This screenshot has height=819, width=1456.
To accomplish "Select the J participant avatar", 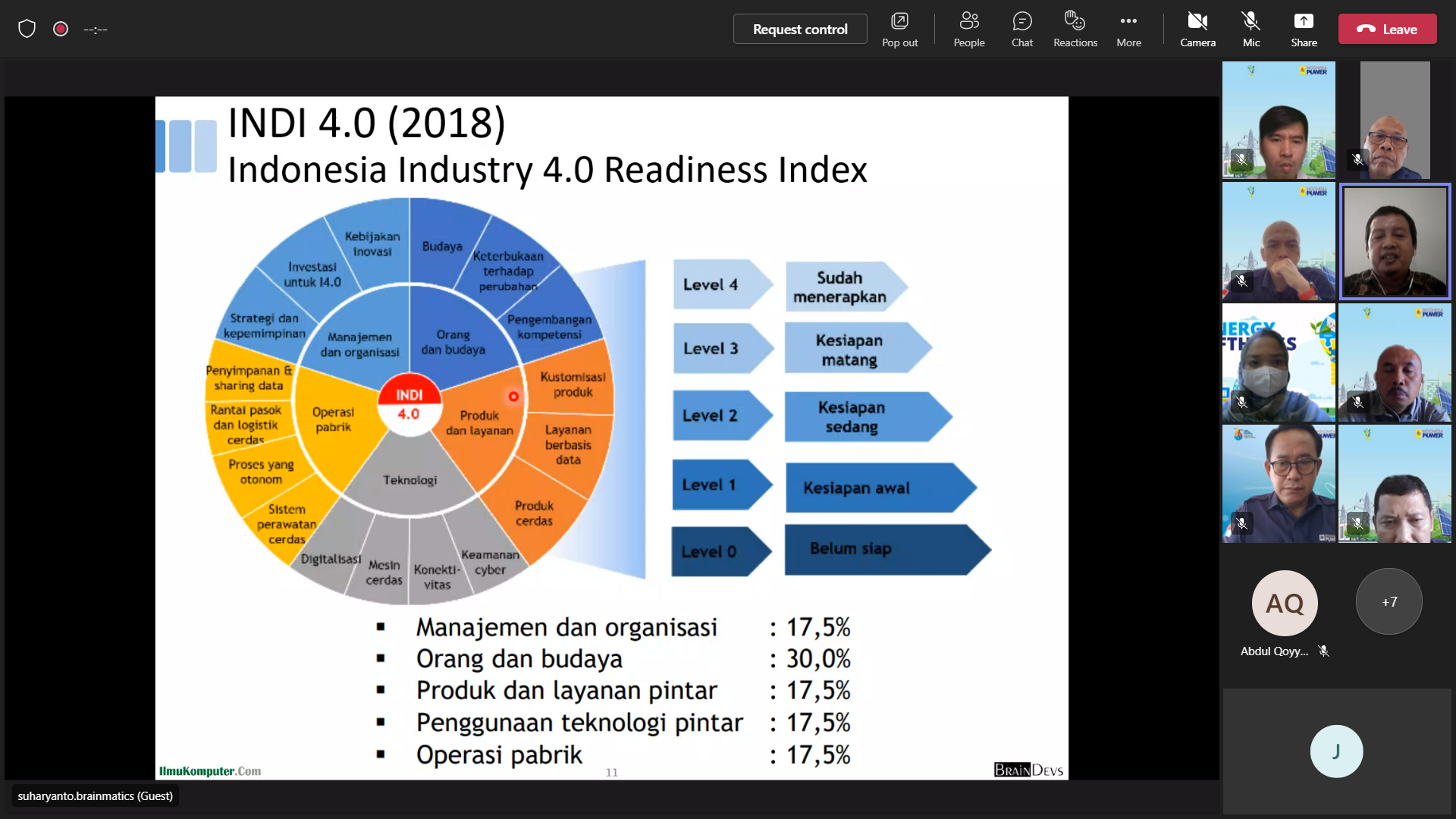I will (1335, 751).
